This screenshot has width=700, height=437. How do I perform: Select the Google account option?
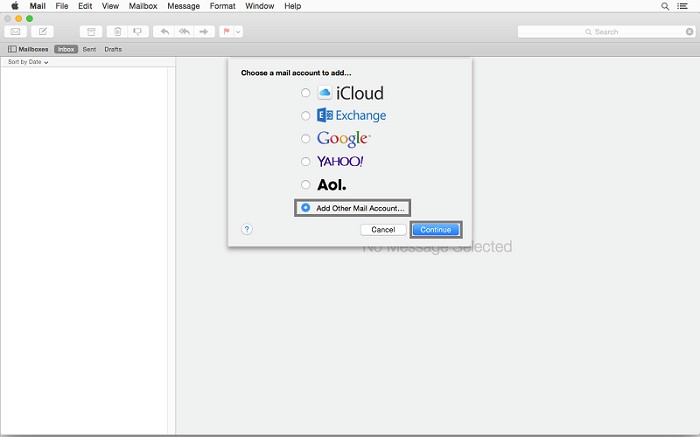click(305, 138)
